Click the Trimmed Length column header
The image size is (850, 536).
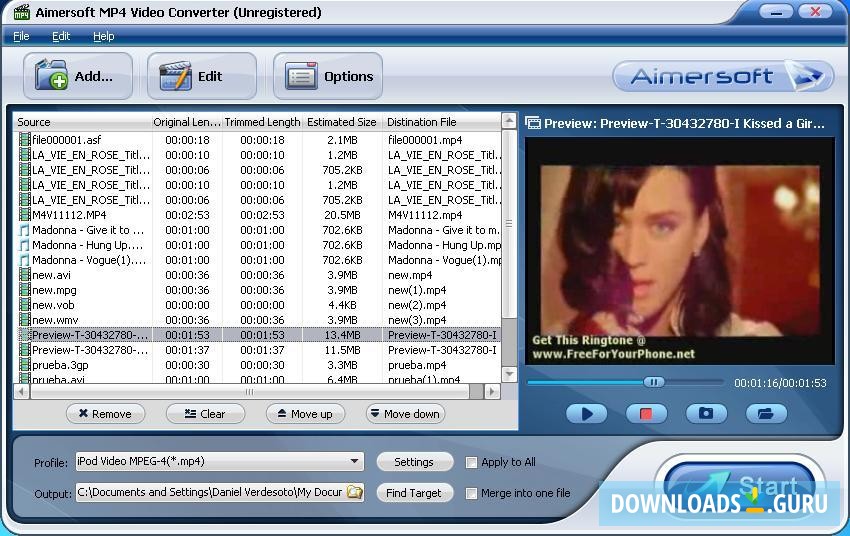[262, 122]
